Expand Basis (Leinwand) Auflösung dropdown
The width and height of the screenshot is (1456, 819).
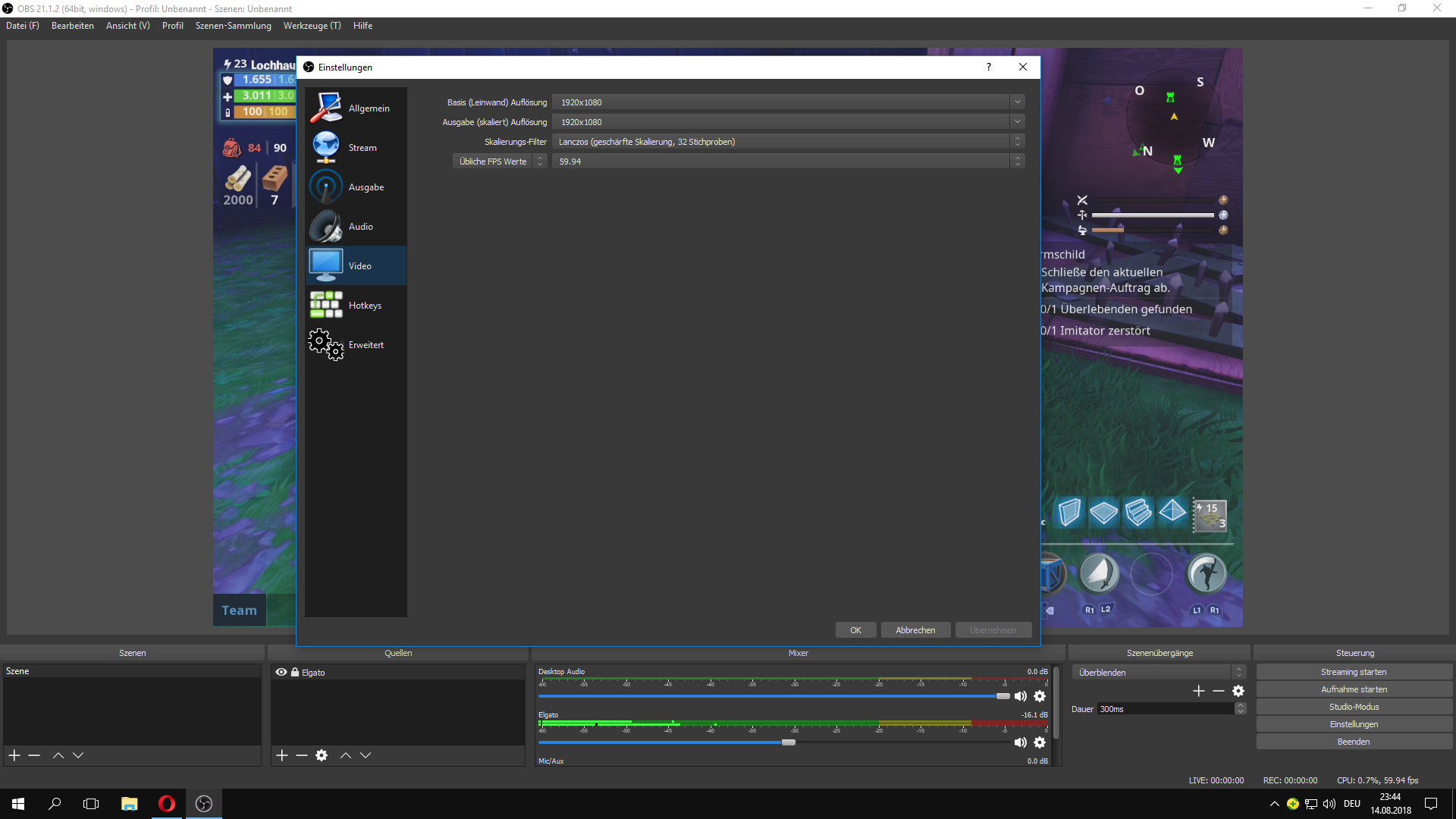point(1017,102)
